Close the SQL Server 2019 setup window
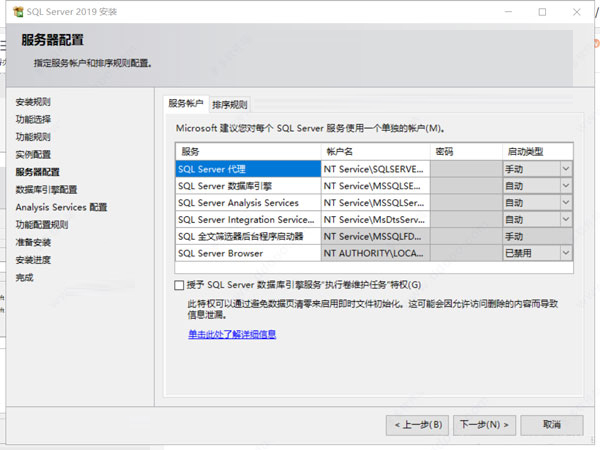Screen dimensions: 600x450 click(577, 12)
